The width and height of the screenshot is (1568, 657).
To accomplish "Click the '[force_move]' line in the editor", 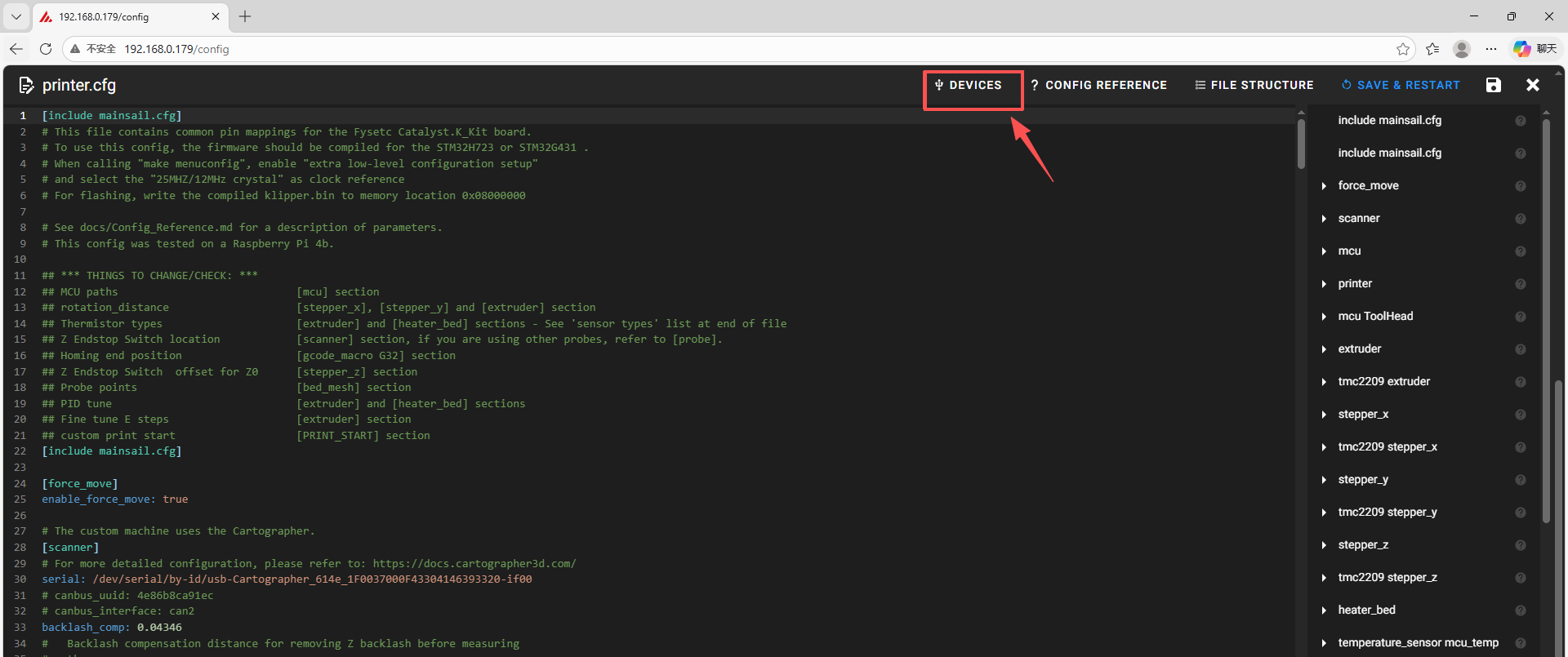I will click(x=80, y=484).
